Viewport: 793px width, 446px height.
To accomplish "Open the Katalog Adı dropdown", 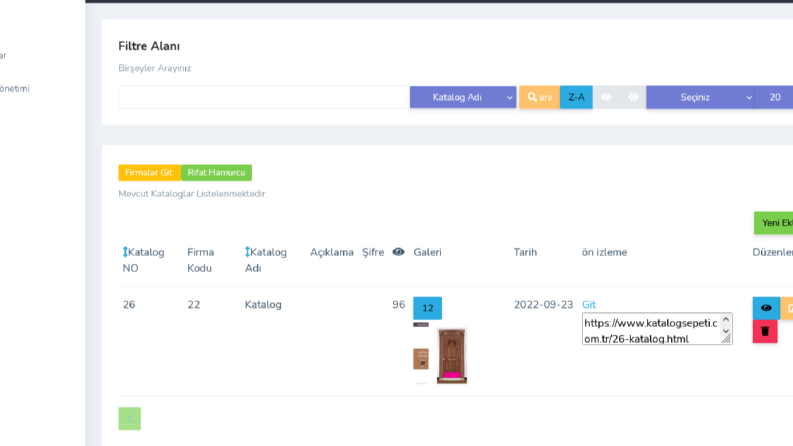I will pos(463,97).
